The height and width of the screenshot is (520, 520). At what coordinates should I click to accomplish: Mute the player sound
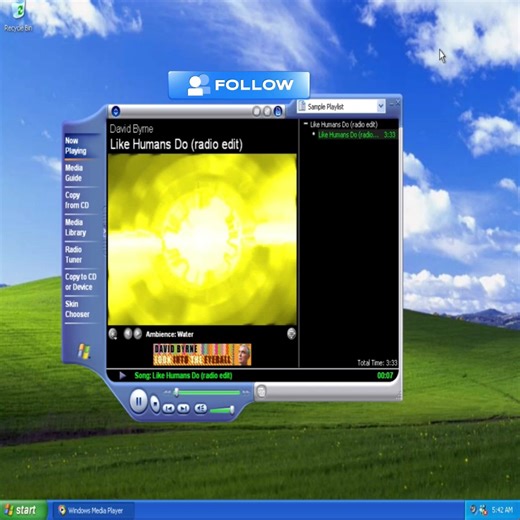point(201,408)
